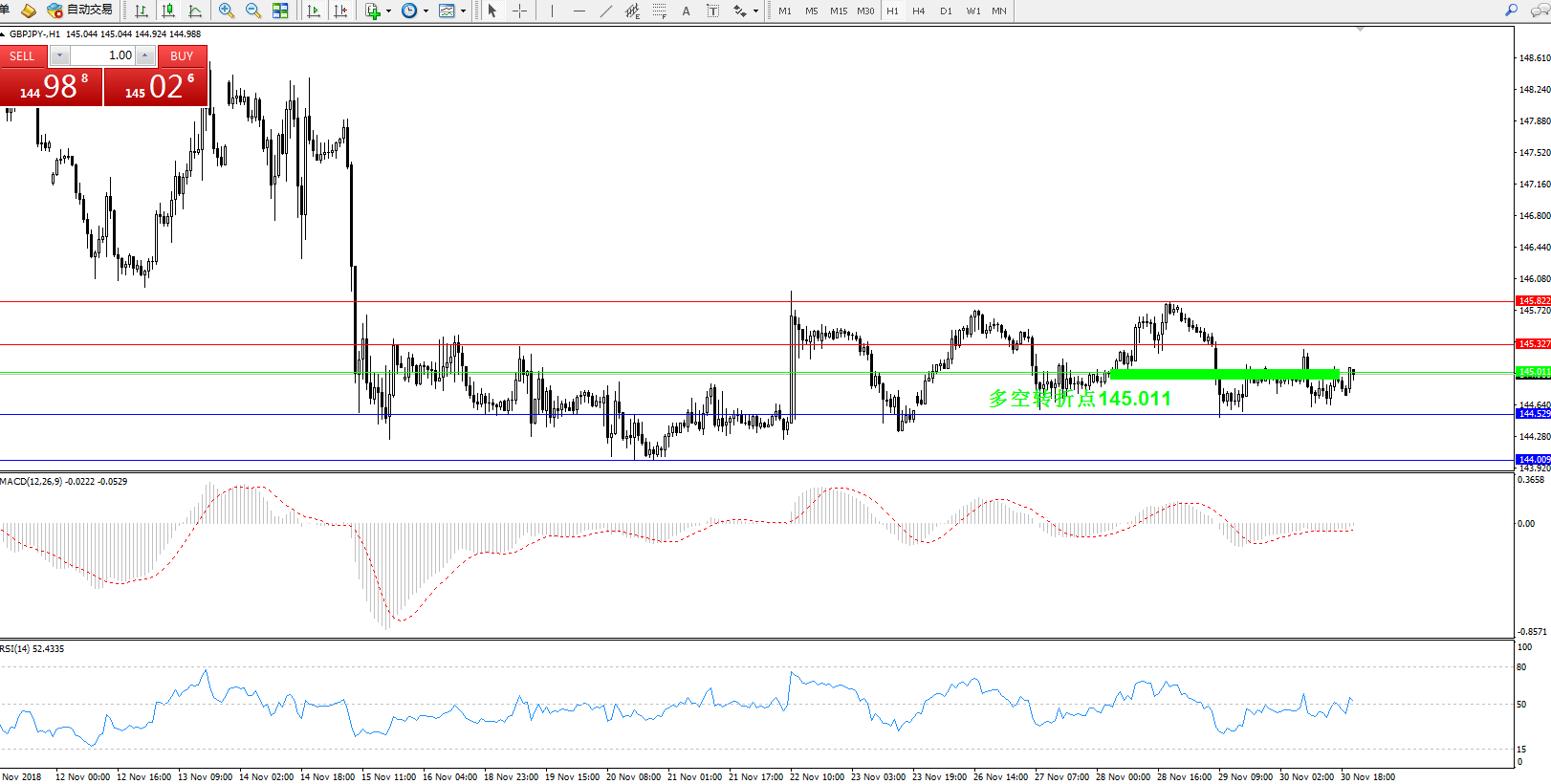Click the zoom out magnifier icon
The height and width of the screenshot is (784, 1551).
(x=253, y=11)
